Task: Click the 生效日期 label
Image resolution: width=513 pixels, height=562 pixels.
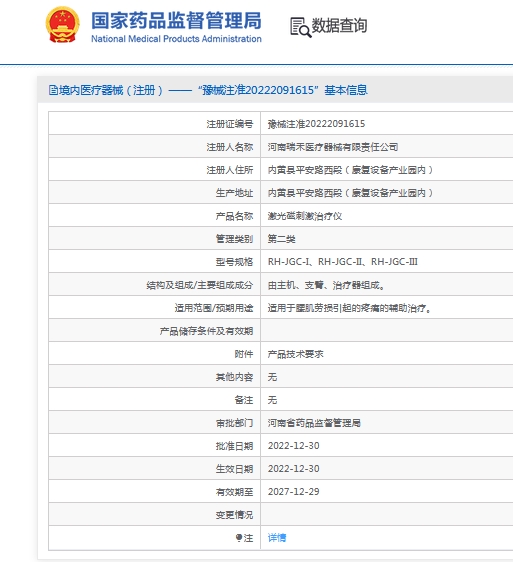Action: coord(234,469)
